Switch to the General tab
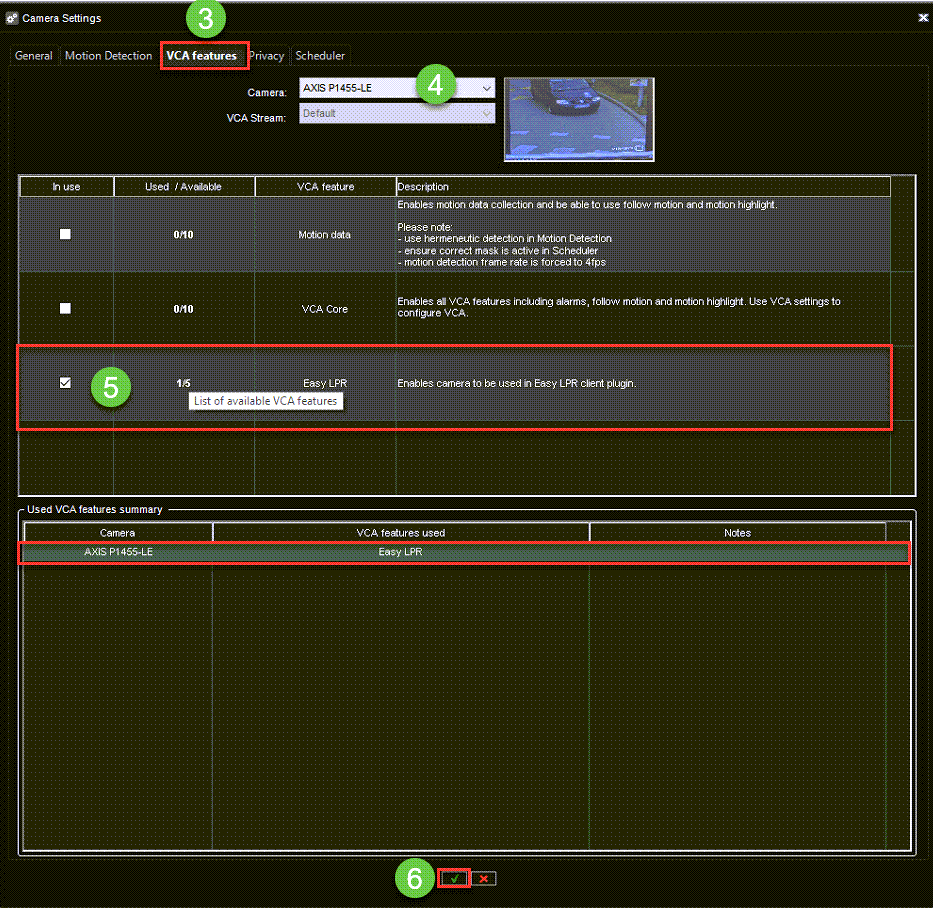The width and height of the screenshot is (933, 910). click(33, 56)
